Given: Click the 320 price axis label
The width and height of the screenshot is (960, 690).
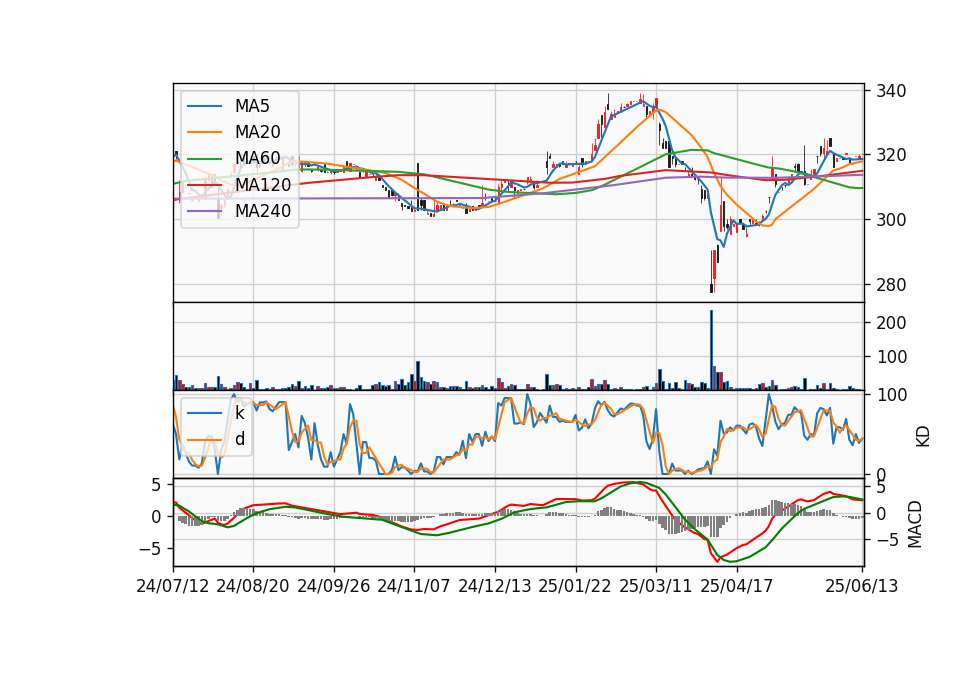Looking at the screenshot, I should (891, 156).
